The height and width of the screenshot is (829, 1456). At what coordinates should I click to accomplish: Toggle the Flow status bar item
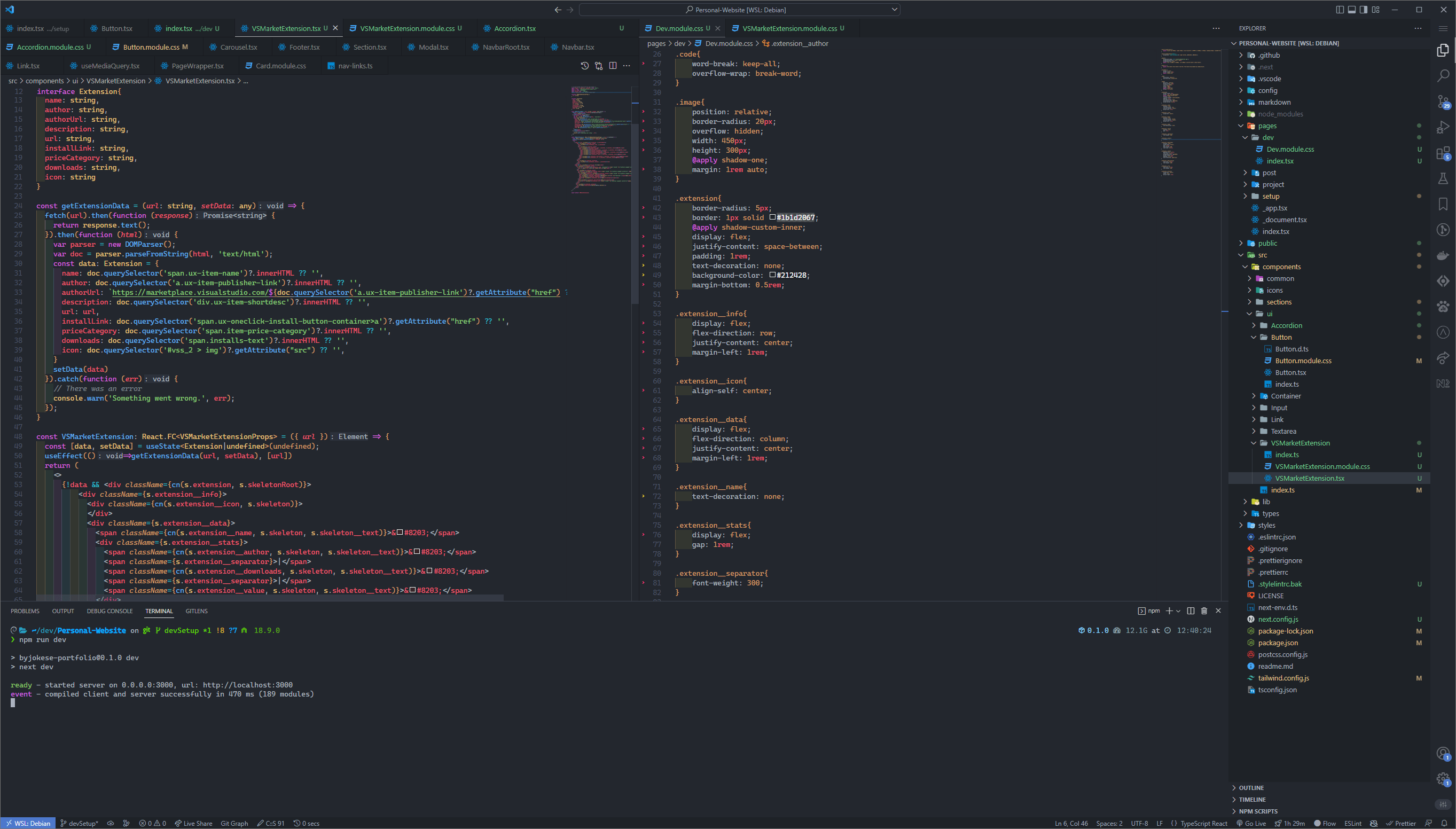pyautogui.click(x=1325, y=823)
